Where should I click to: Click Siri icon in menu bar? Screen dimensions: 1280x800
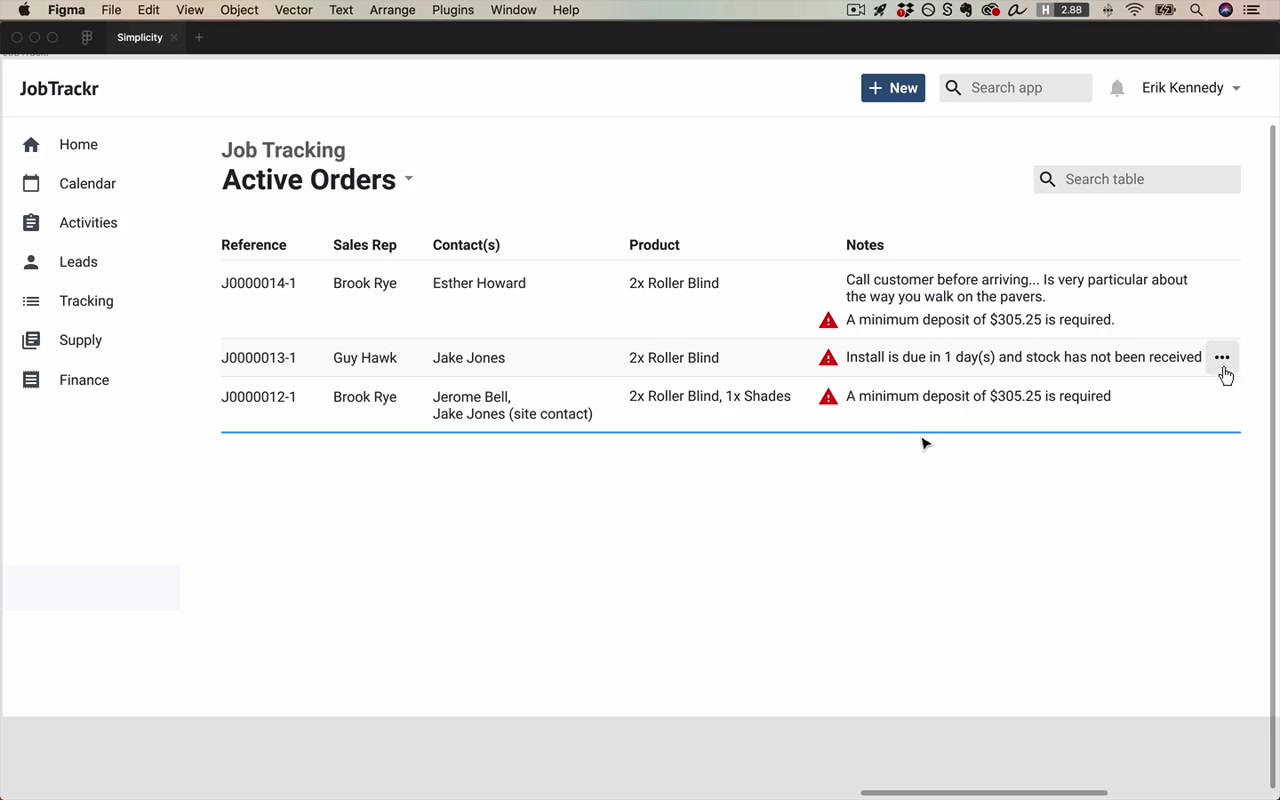click(1225, 10)
